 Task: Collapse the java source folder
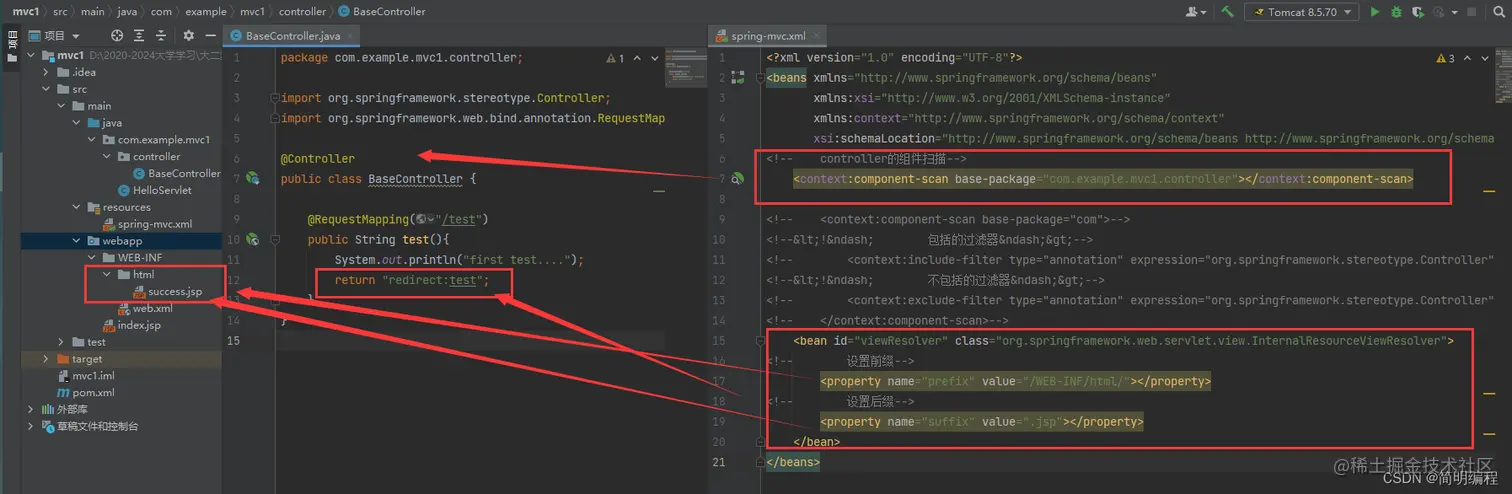click(x=76, y=123)
